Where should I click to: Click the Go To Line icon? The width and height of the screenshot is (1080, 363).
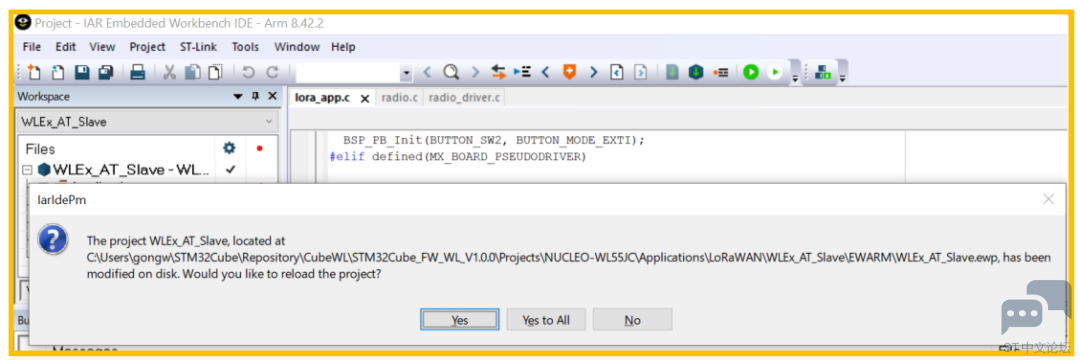point(522,72)
